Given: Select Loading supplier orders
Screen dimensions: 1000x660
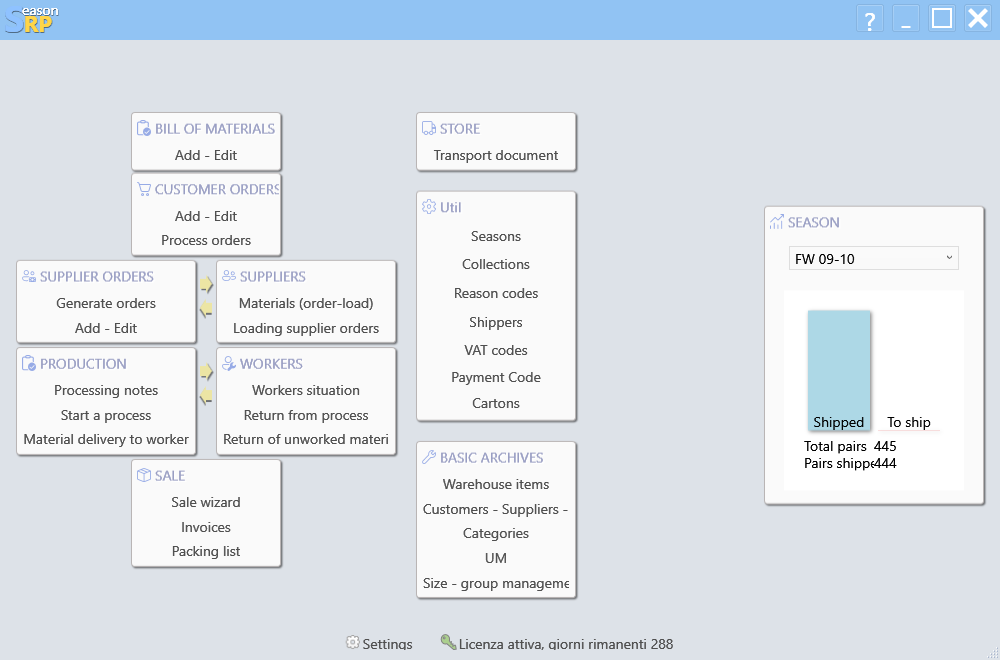Looking at the screenshot, I should coord(306,328).
